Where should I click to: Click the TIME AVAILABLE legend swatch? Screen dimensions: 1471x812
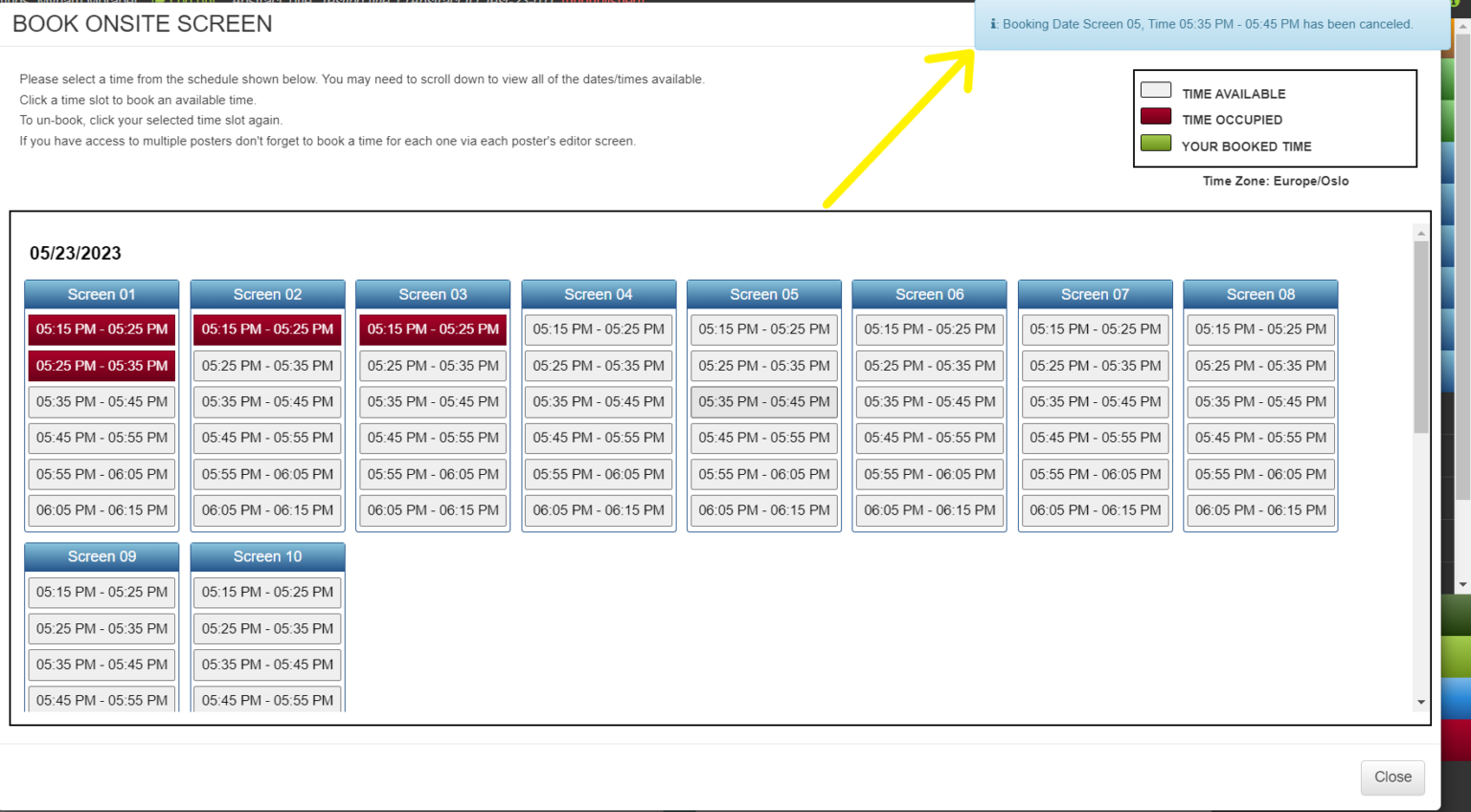click(x=1156, y=89)
